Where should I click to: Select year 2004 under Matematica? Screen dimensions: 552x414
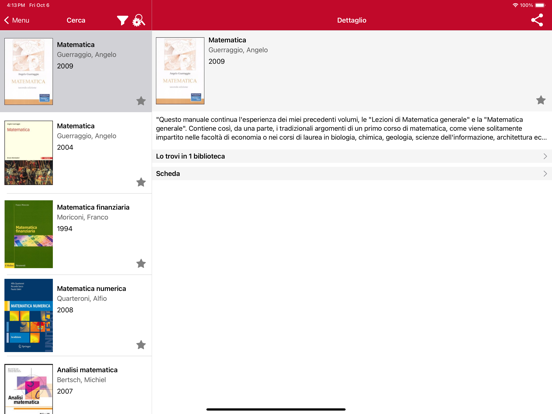pos(65,147)
